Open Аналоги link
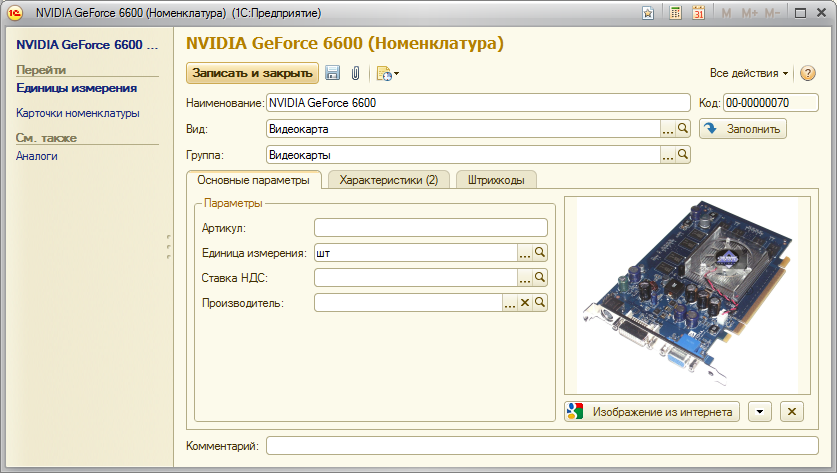 coord(37,156)
